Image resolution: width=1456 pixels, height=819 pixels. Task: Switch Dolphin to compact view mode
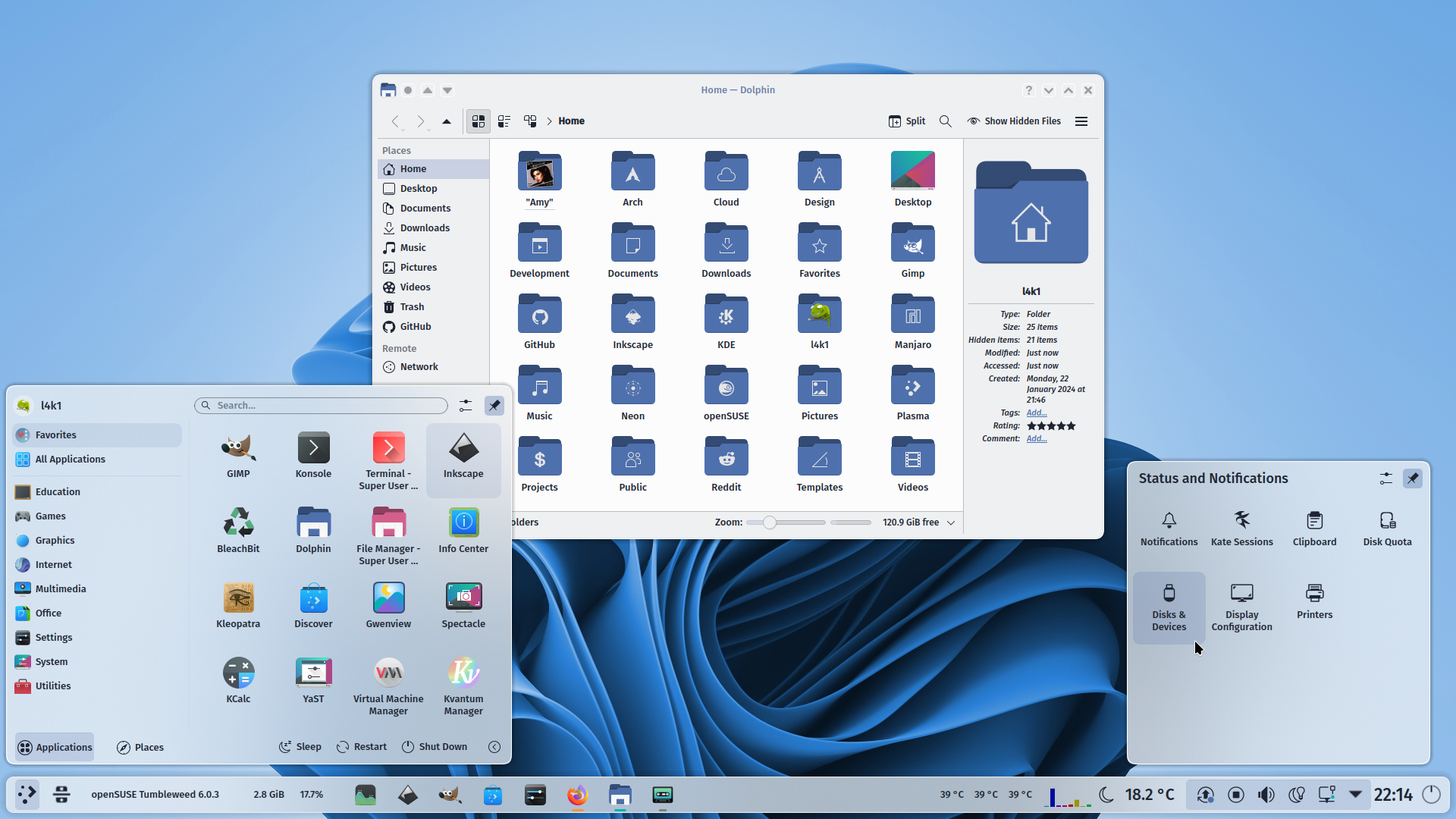pyautogui.click(x=504, y=121)
